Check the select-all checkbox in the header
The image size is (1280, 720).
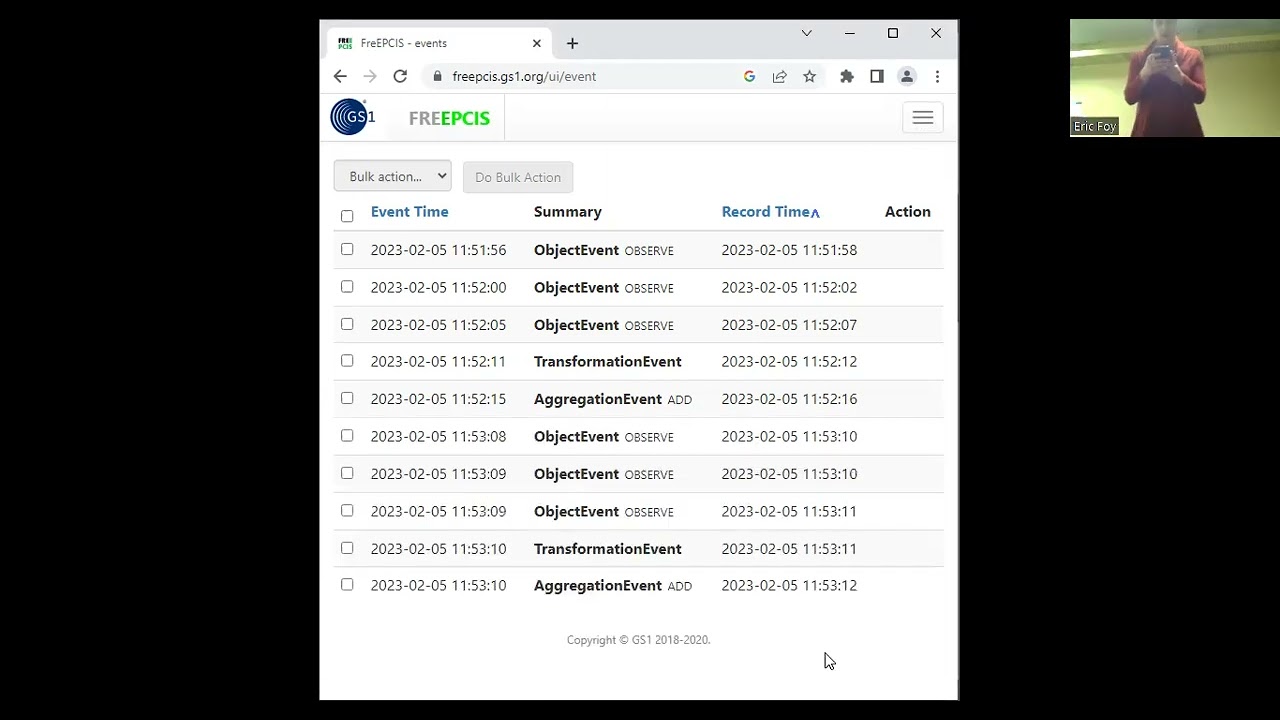point(347,216)
